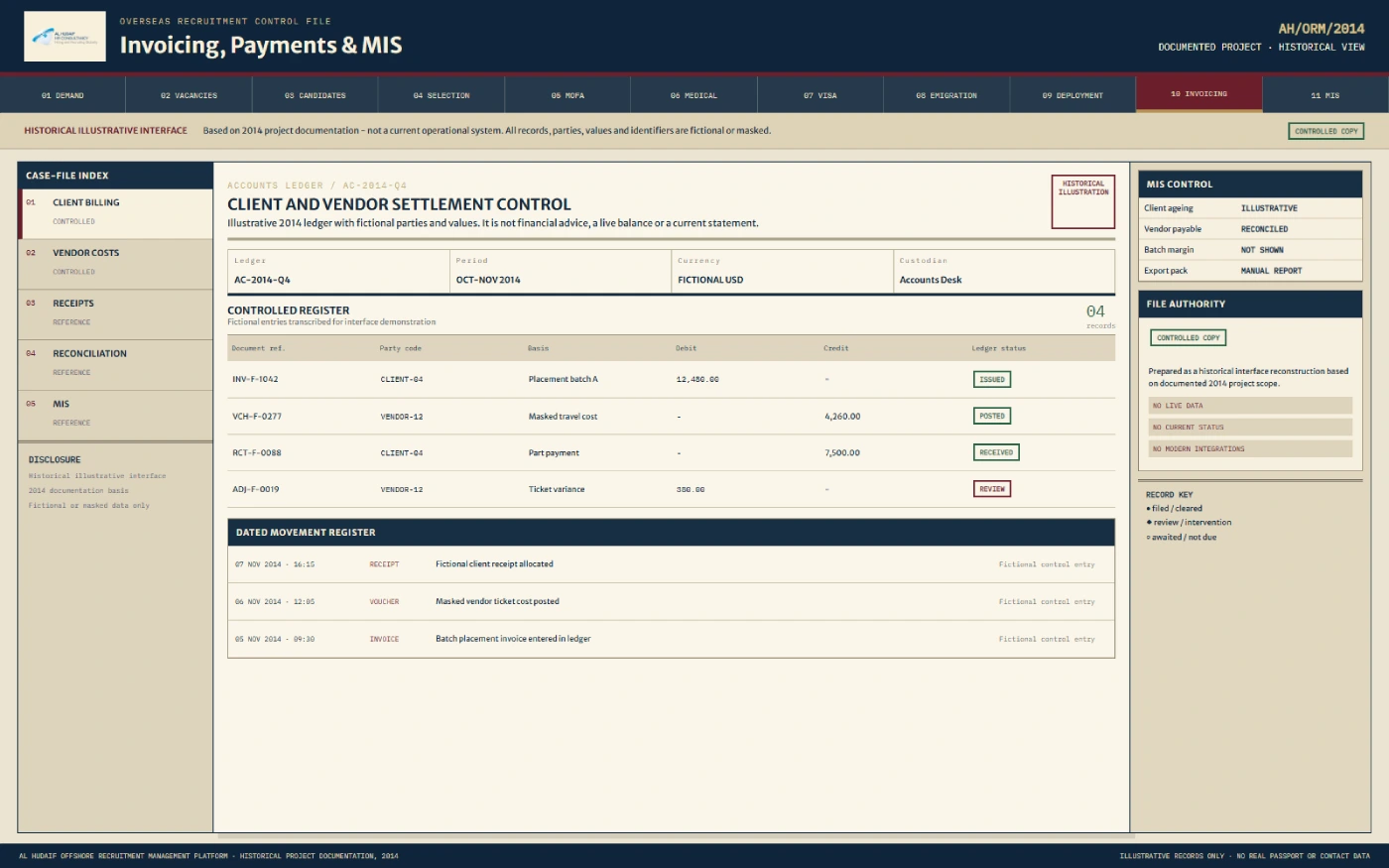This screenshot has height=868, width=1389.
Task: Open Reconciliation in the case-file index
Action: pyautogui.click(x=116, y=365)
